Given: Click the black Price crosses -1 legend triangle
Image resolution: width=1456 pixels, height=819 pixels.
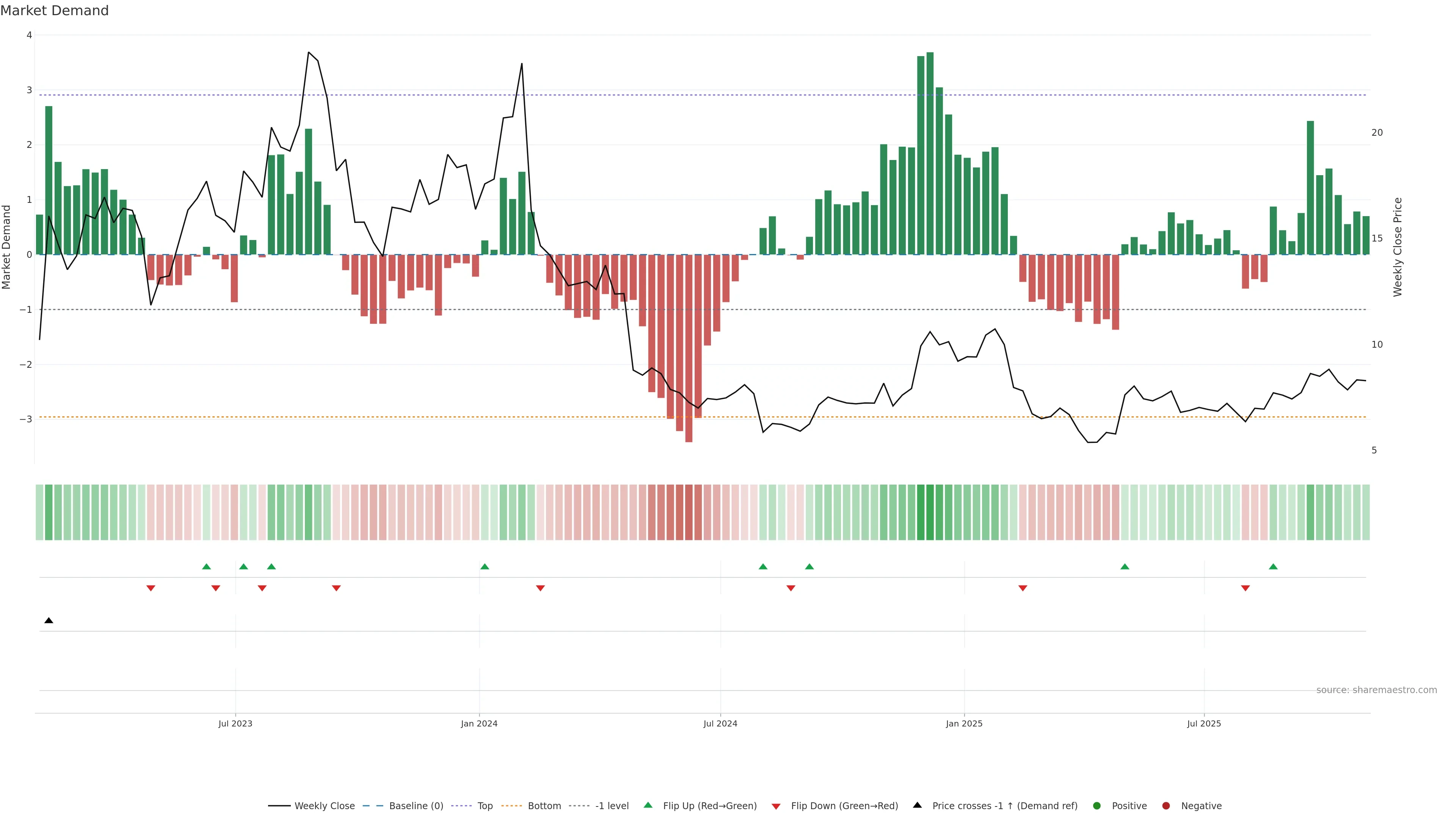Looking at the screenshot, I should tap(917, 805).
